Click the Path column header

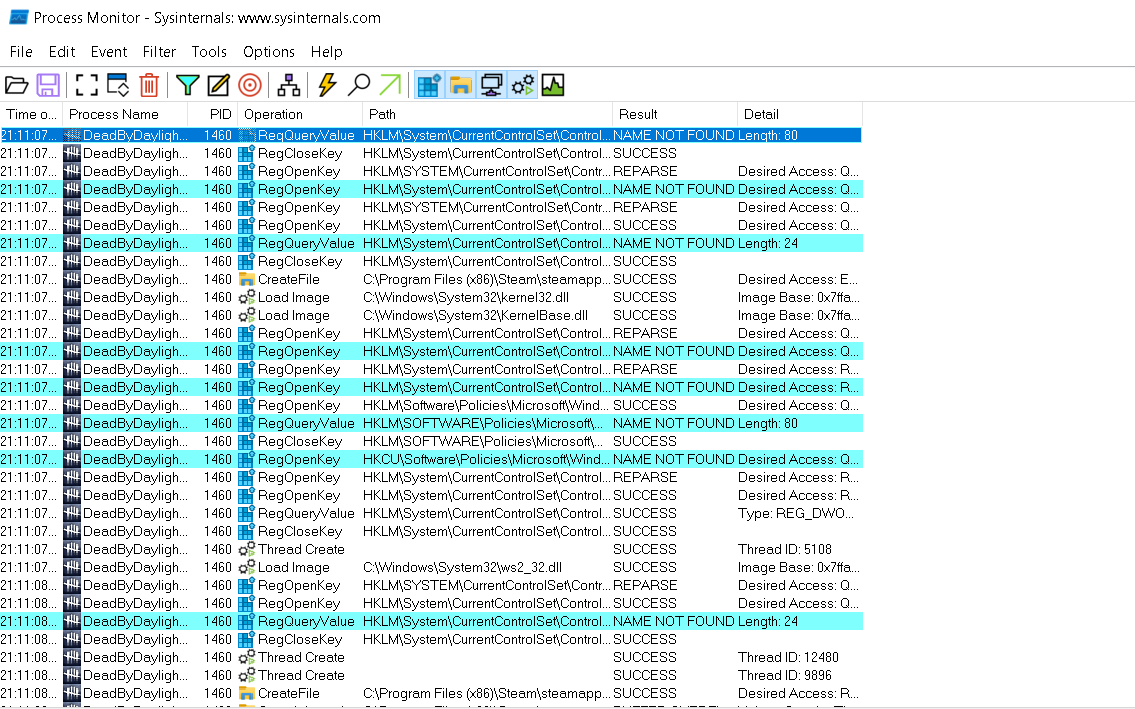pos(487,114)
